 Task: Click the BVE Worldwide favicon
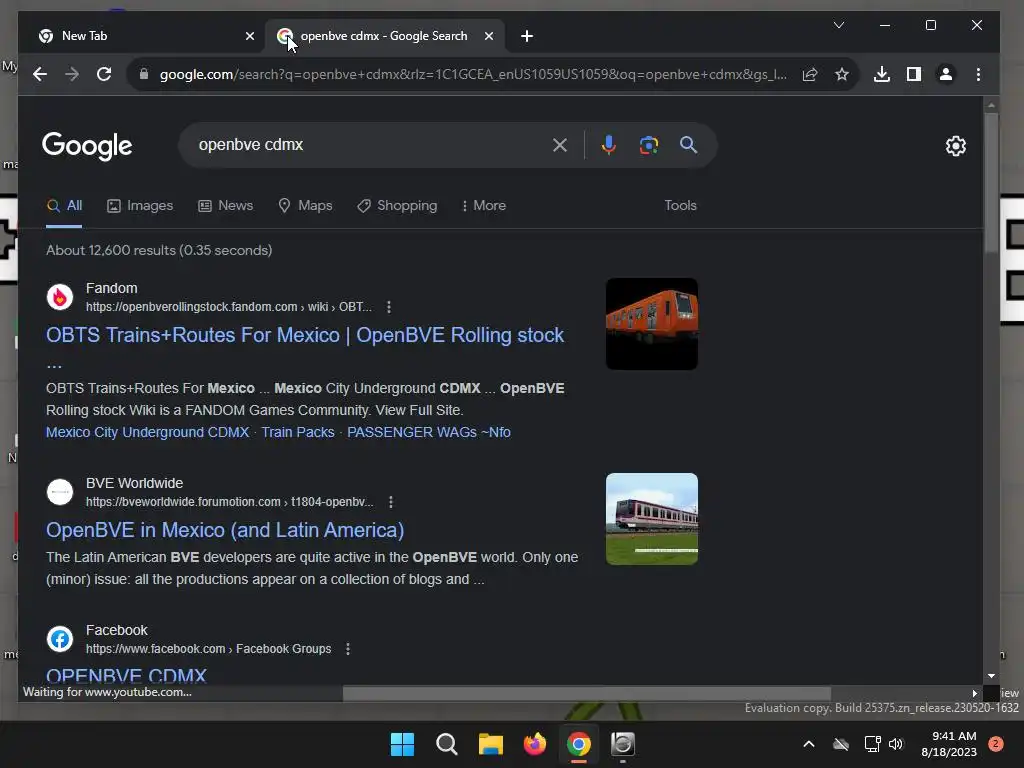tap(60, 492)
